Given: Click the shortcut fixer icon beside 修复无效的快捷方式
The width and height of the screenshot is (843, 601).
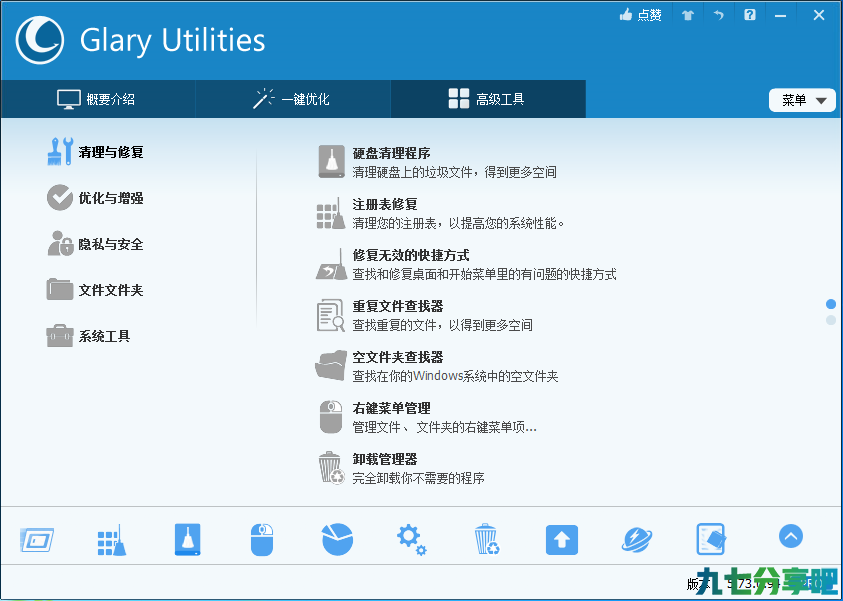Looking at the screenshot, I should [331, 264].
